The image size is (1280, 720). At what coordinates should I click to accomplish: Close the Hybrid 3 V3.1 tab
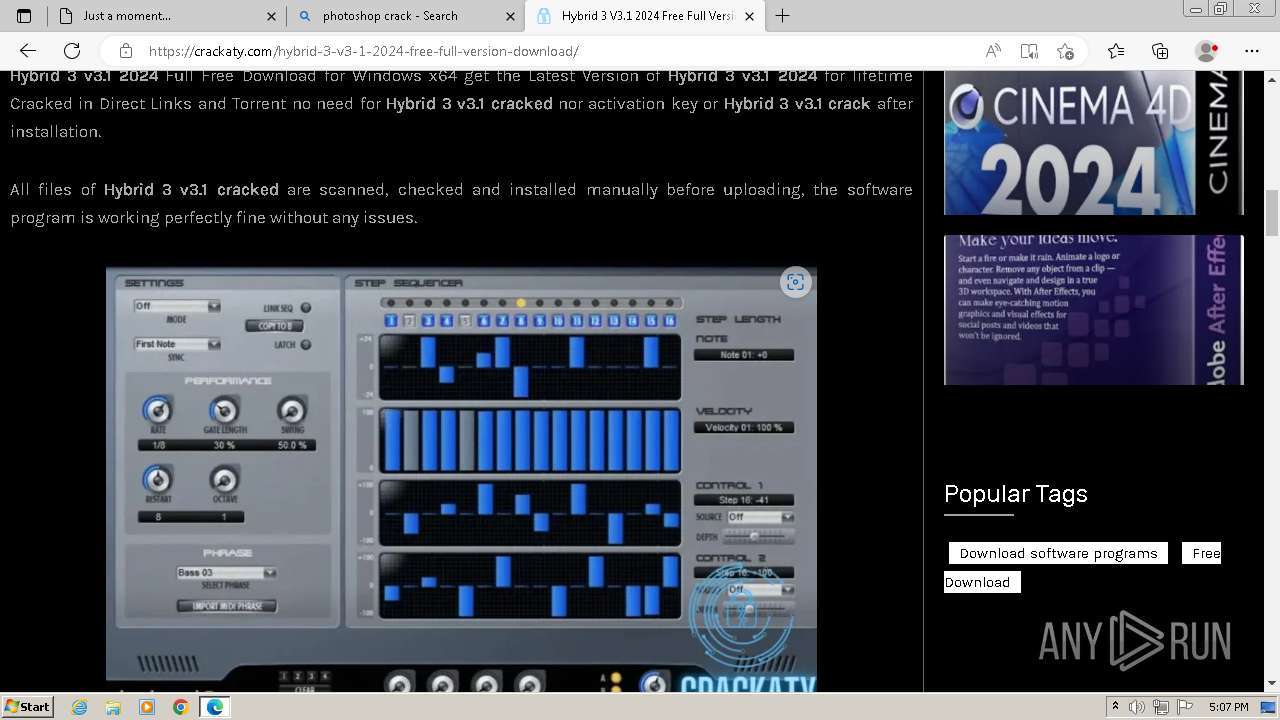750,16
